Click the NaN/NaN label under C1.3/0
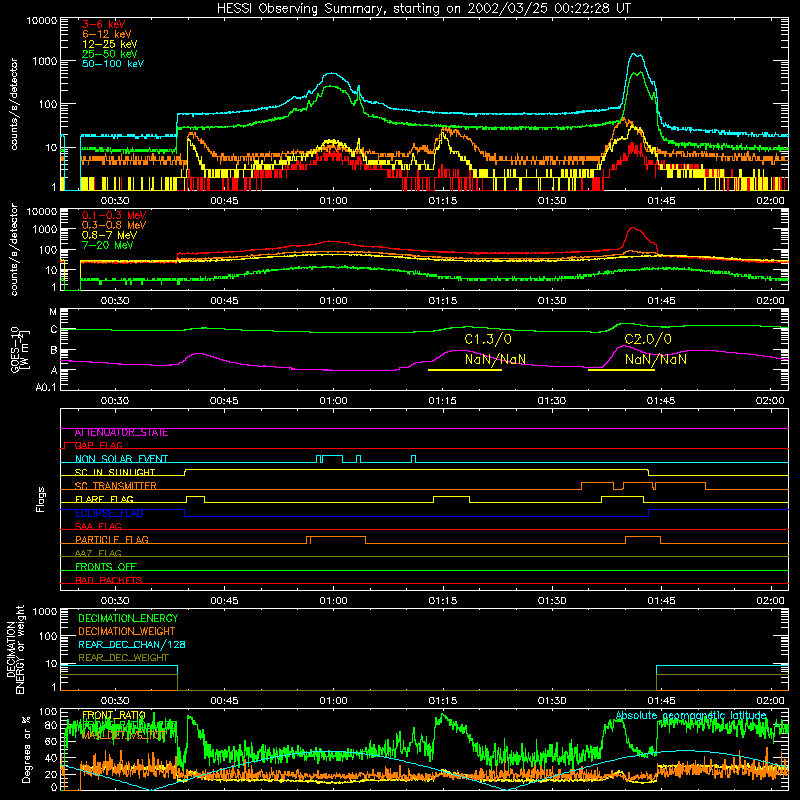This screenshot has width=800, height=800. [495, 359]
